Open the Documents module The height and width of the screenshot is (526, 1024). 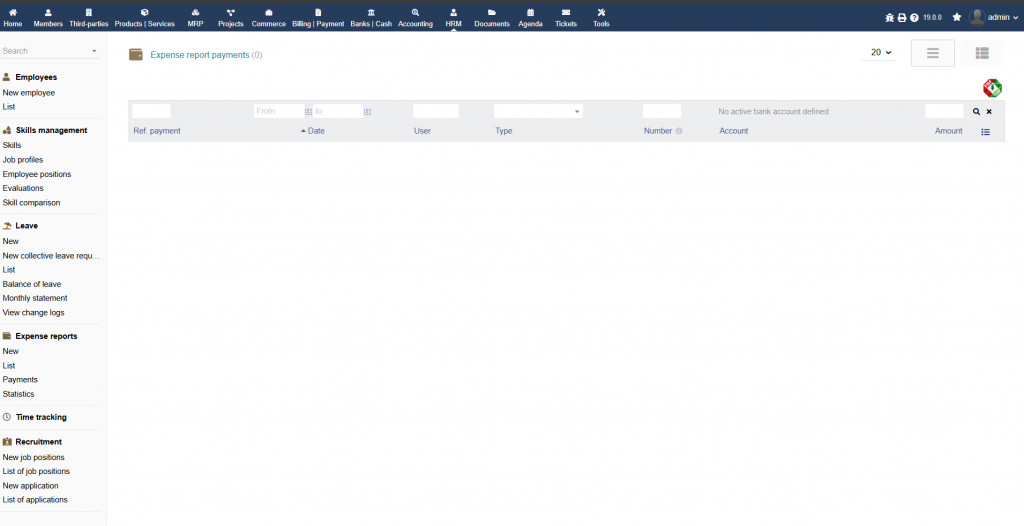pyautogui.click(x=492, y=18)
